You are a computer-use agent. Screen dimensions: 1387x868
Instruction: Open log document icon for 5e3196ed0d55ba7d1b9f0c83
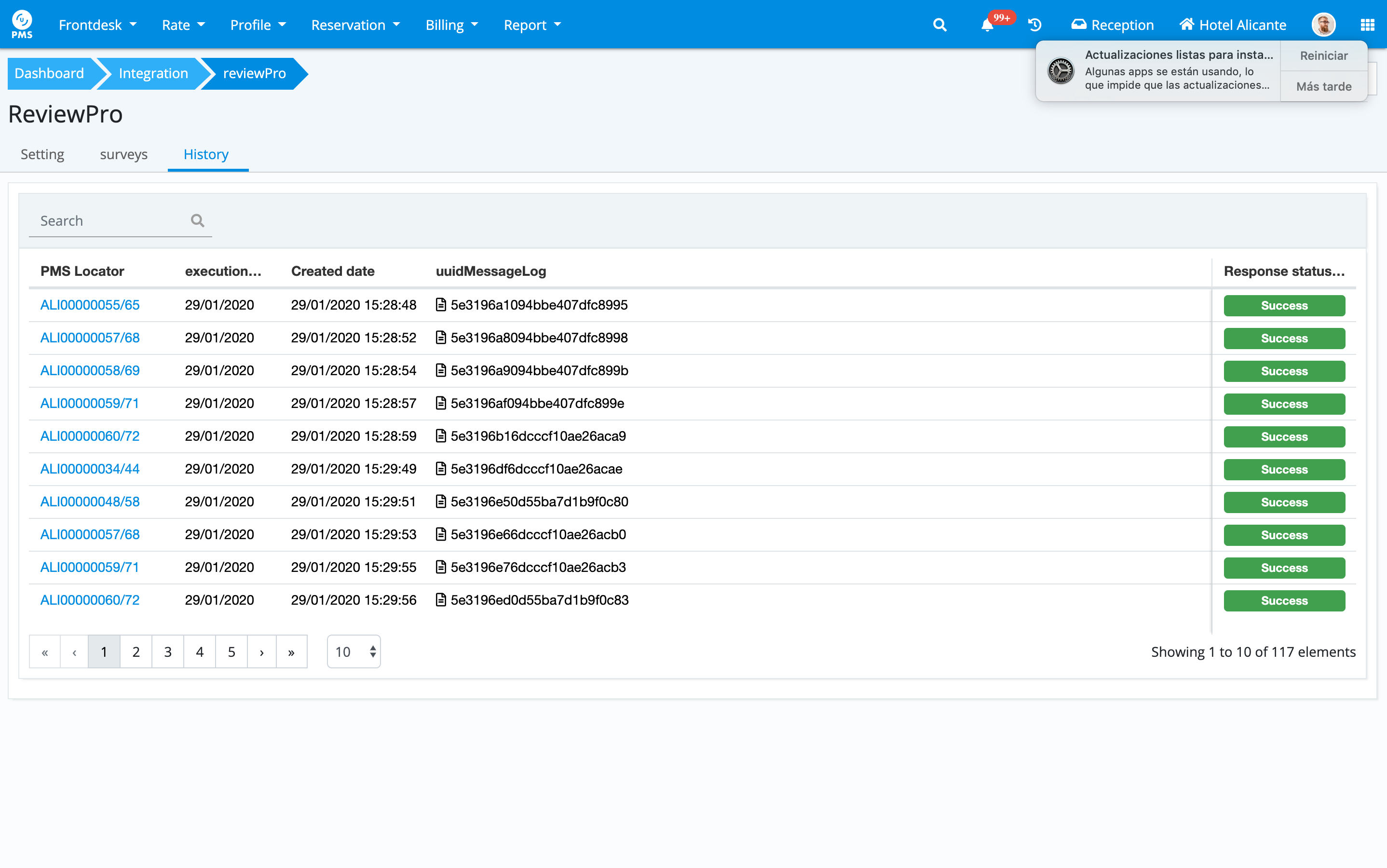pyautogui.click(x=440, y=600)
